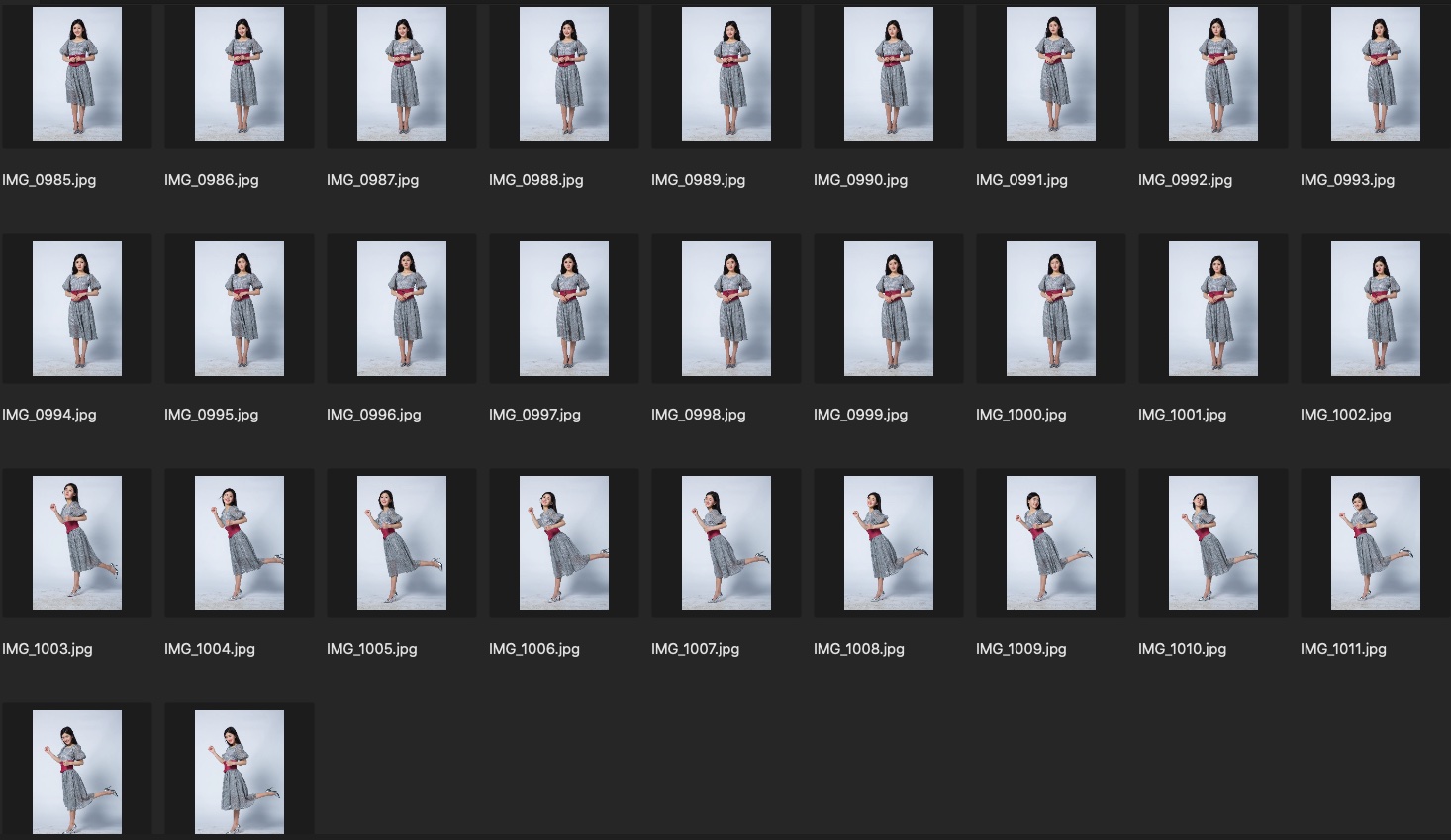Click the IMG_0989.jpg image preview

pyautogui.click(x=726, y=74)
